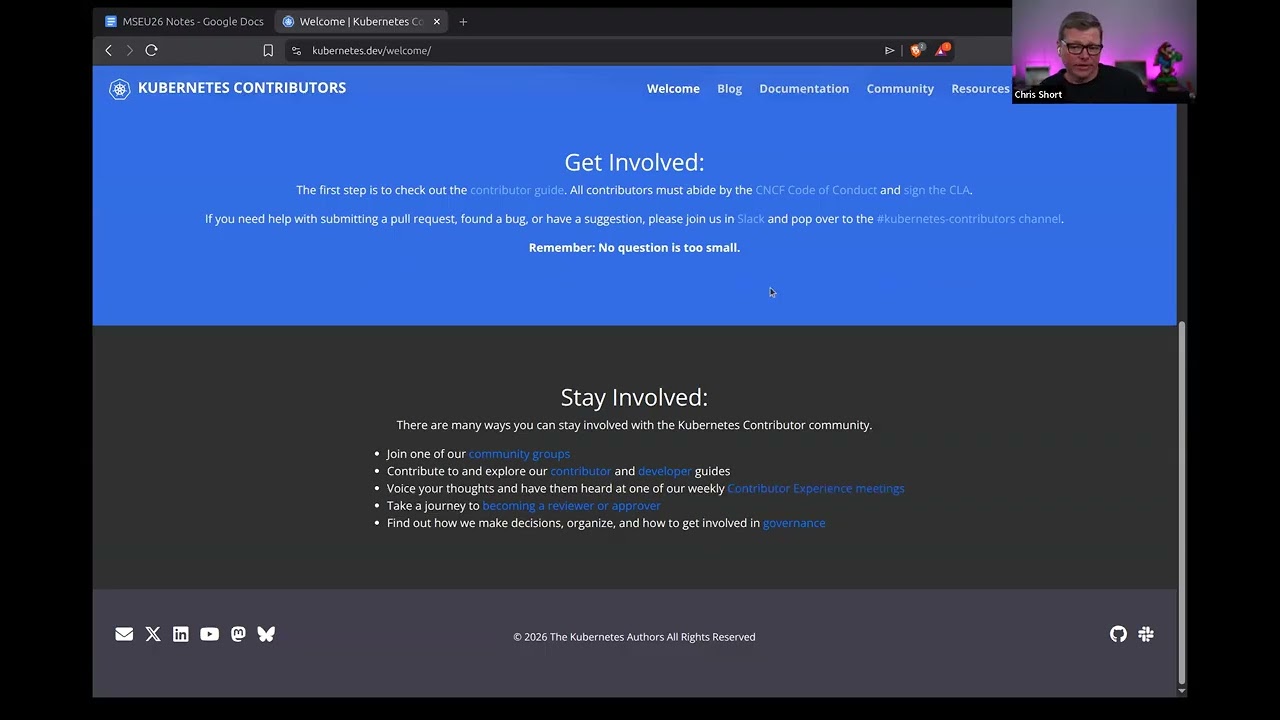
Task: Open the X (Twitter) footer icon
Action: point(153,634)
